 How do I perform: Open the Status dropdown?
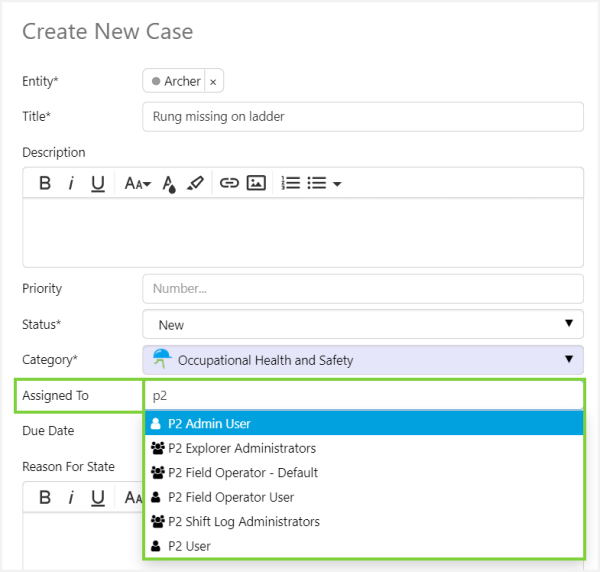tap(363, 325)
